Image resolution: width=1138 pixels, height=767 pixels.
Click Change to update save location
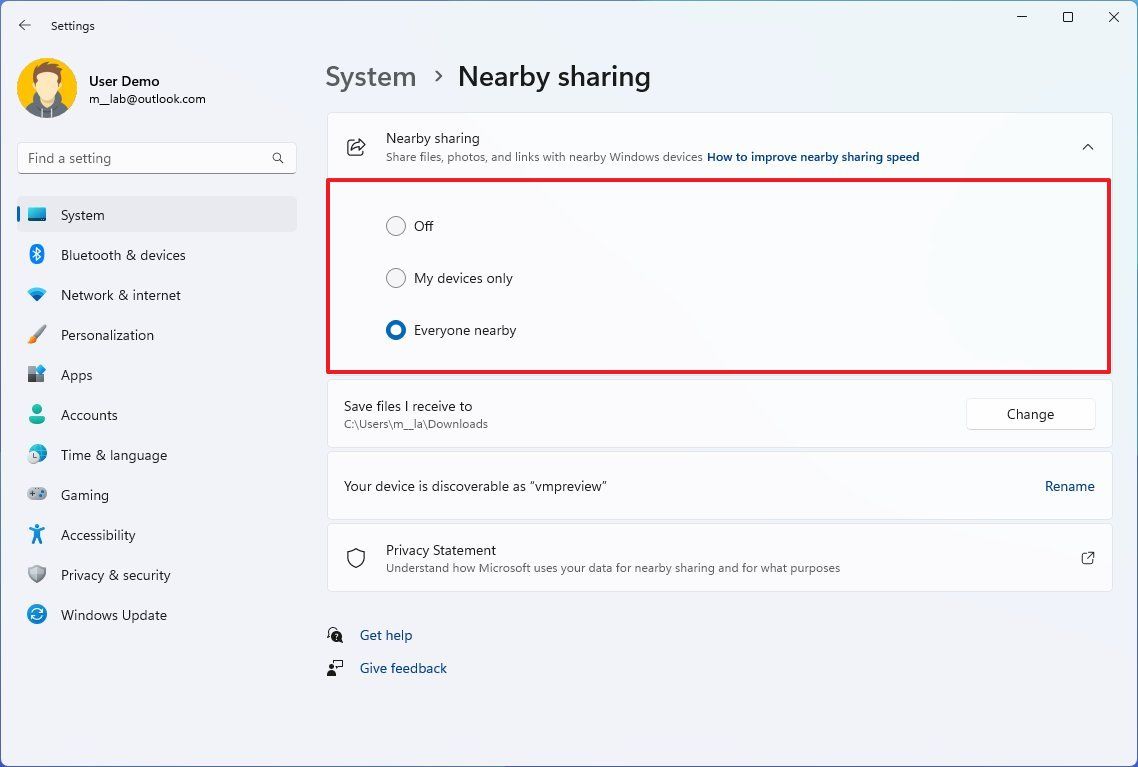[1030, 414]
